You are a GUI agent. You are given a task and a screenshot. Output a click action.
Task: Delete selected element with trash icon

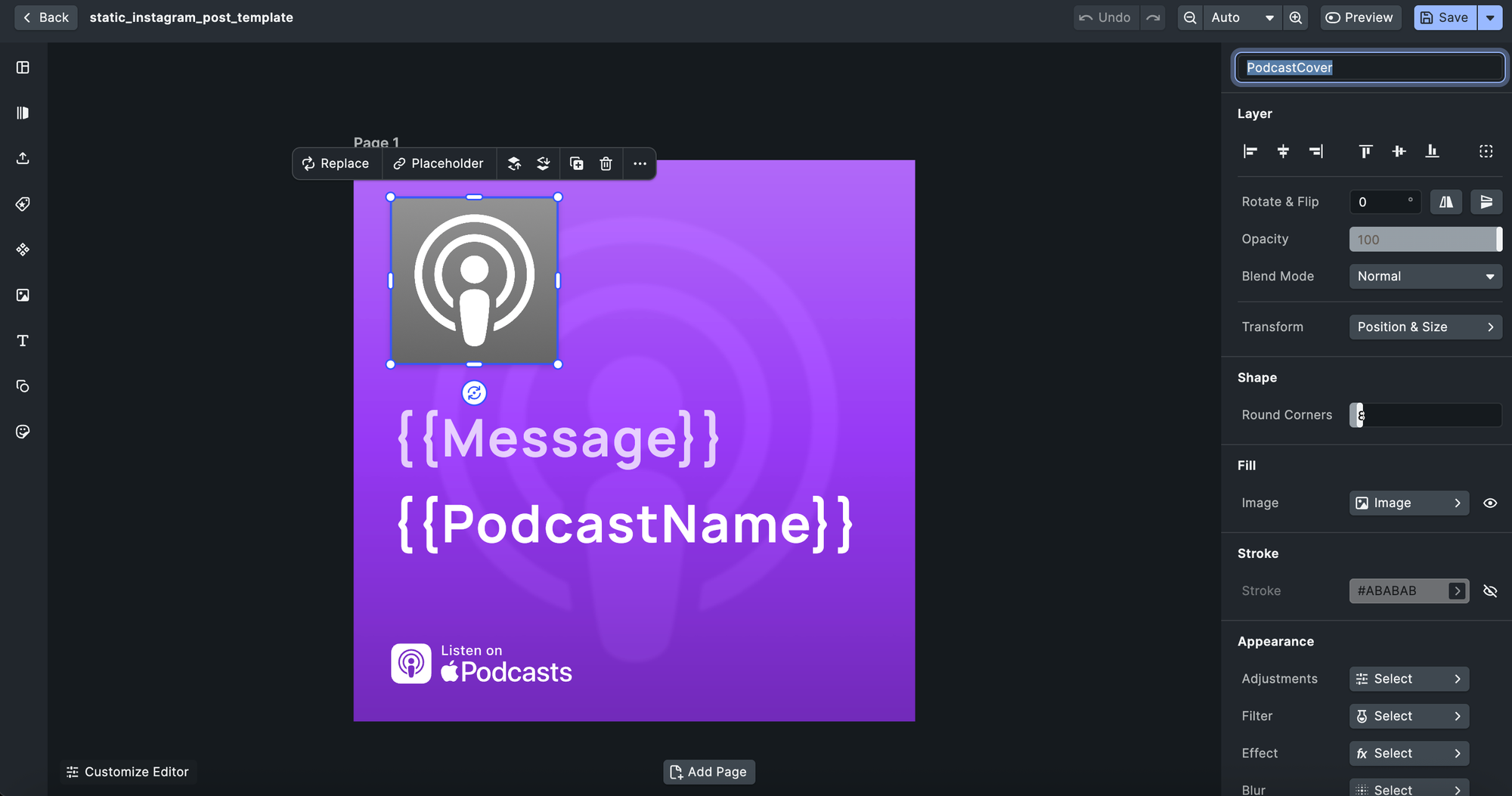[x=606, y=163]
